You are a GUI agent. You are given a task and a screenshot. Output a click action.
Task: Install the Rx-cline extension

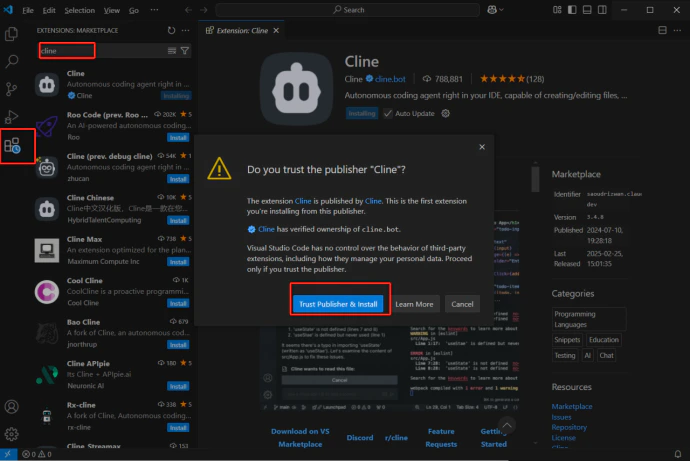178,427
